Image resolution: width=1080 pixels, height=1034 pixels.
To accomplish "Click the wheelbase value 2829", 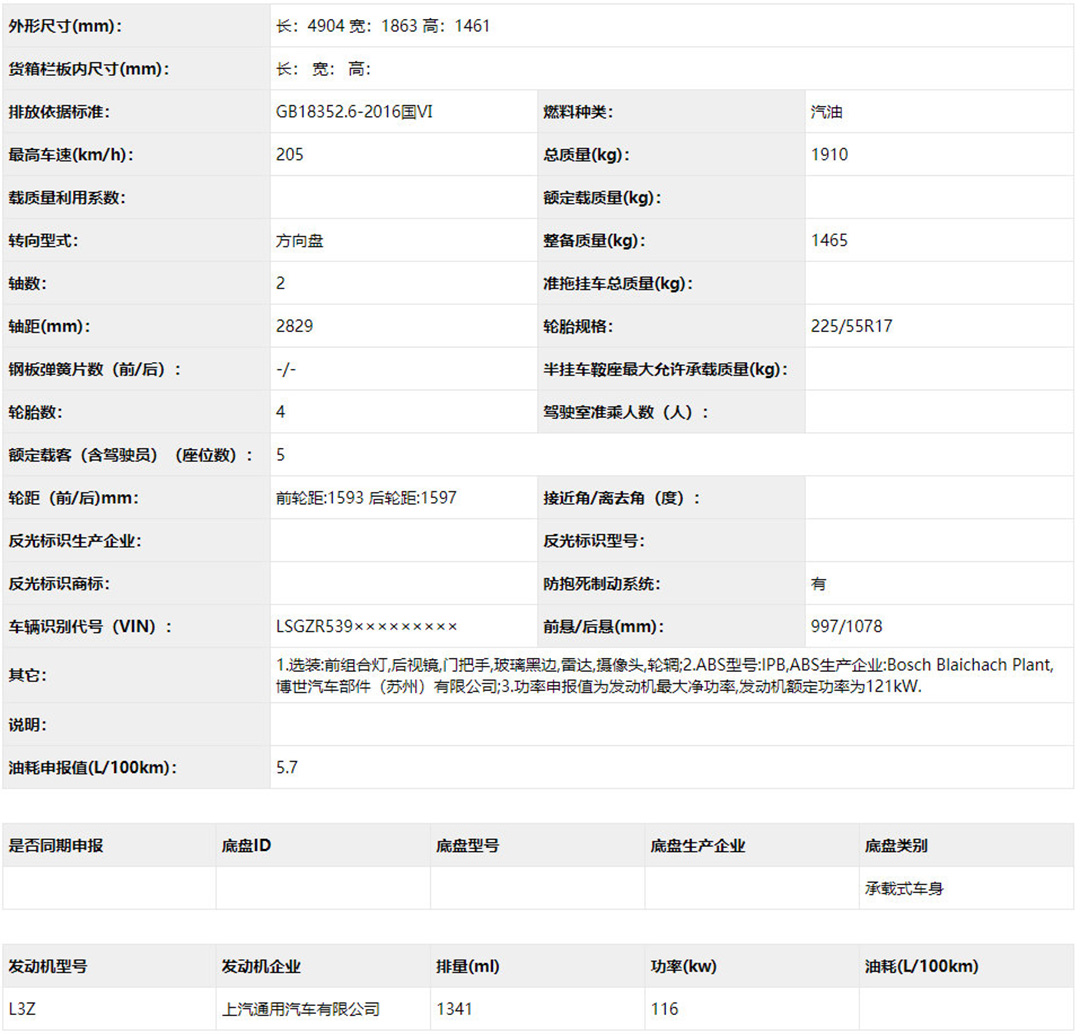I will tap(294, 327).
